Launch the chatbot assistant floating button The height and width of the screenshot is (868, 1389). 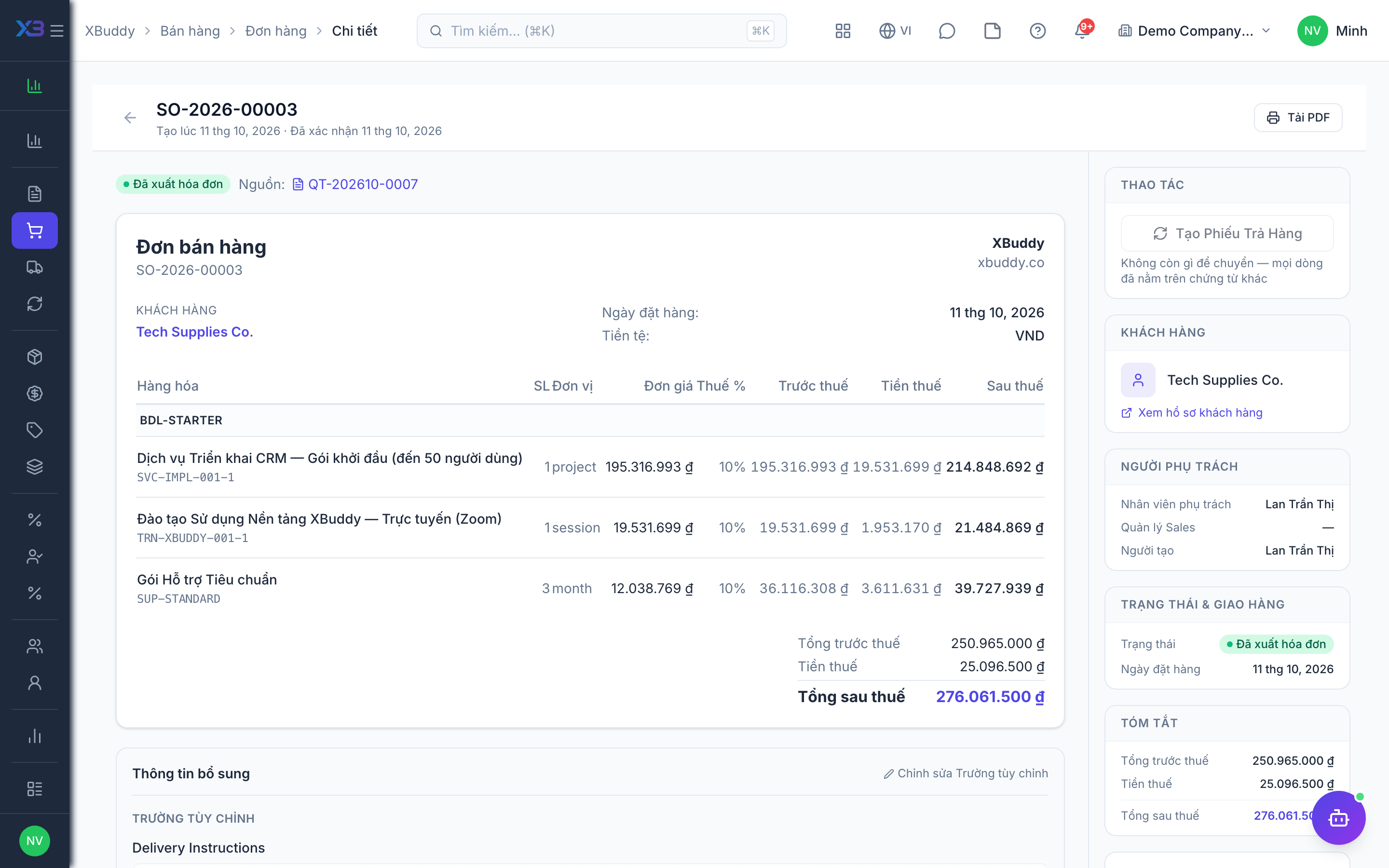coord(1338,817)
